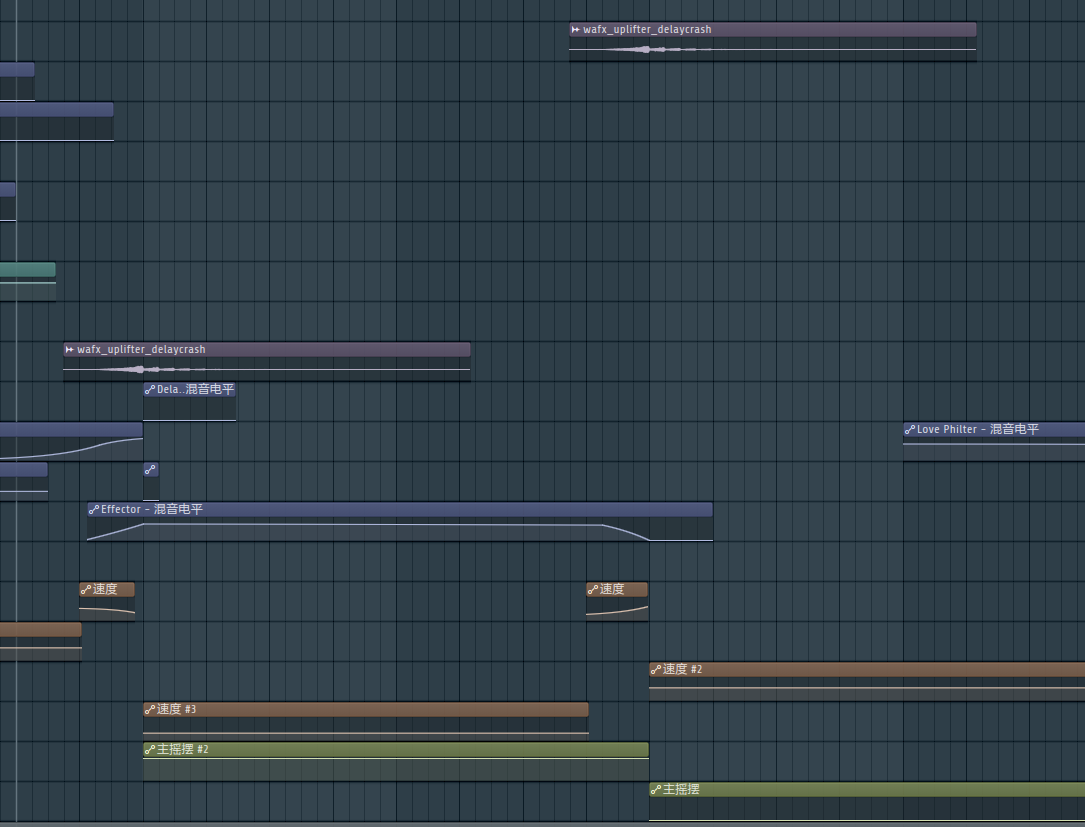Click the automation icon on Love Philter clip
Image resolution: width=1085 pixels, height=827 pixels.
pyautogui.click(x=910, y=430)
